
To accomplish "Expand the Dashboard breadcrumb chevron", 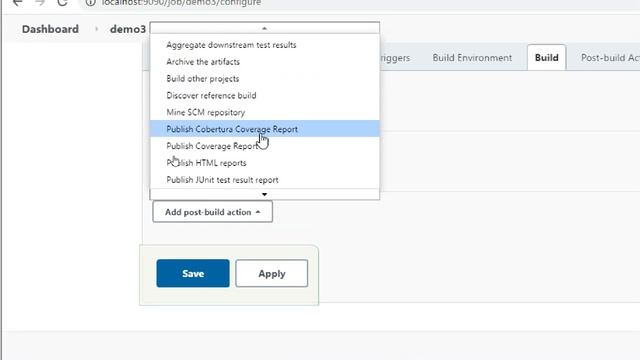I will point(97,29).
